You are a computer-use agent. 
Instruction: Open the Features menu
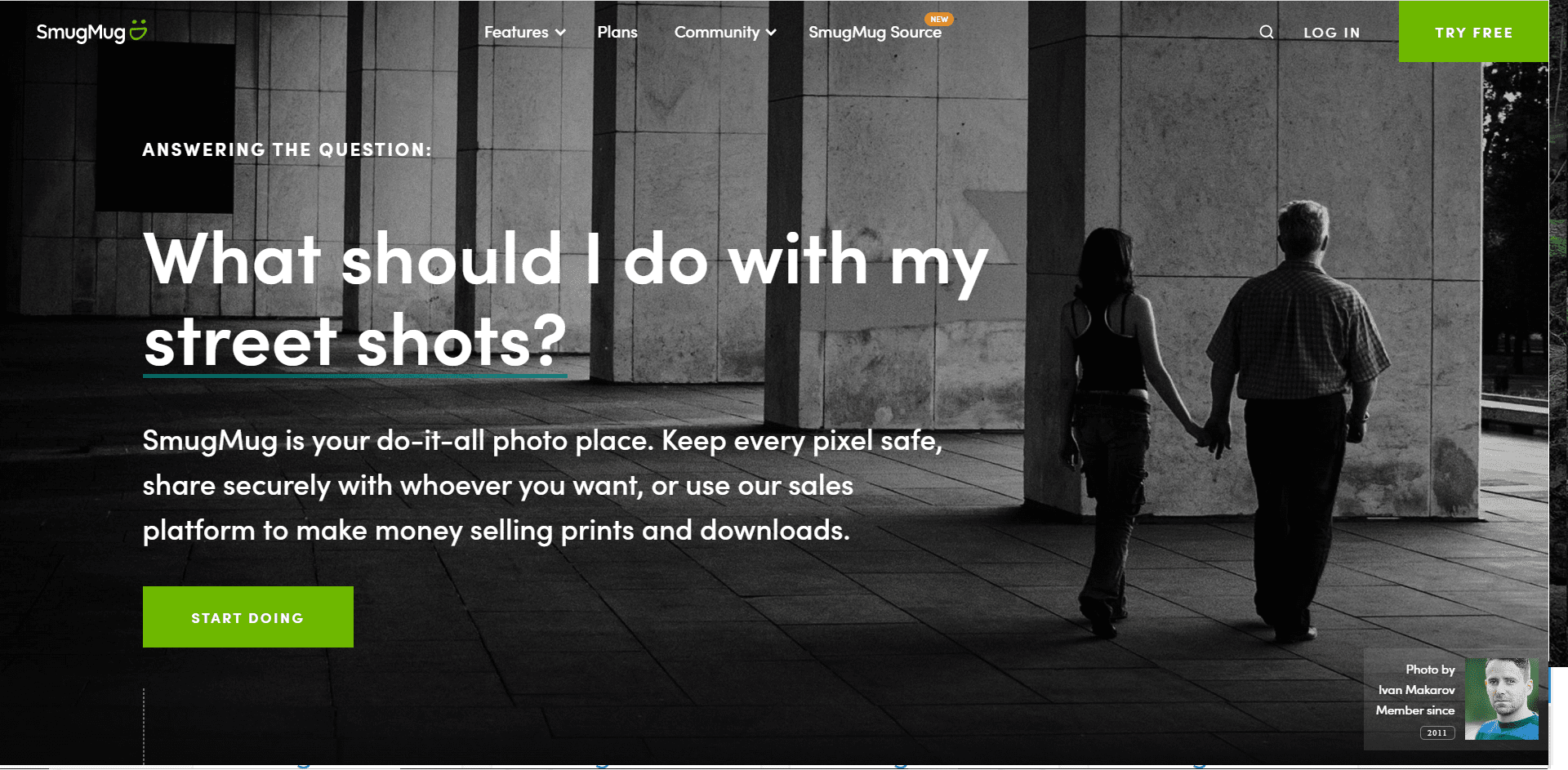pyautogui.click(x=524, y=32)
